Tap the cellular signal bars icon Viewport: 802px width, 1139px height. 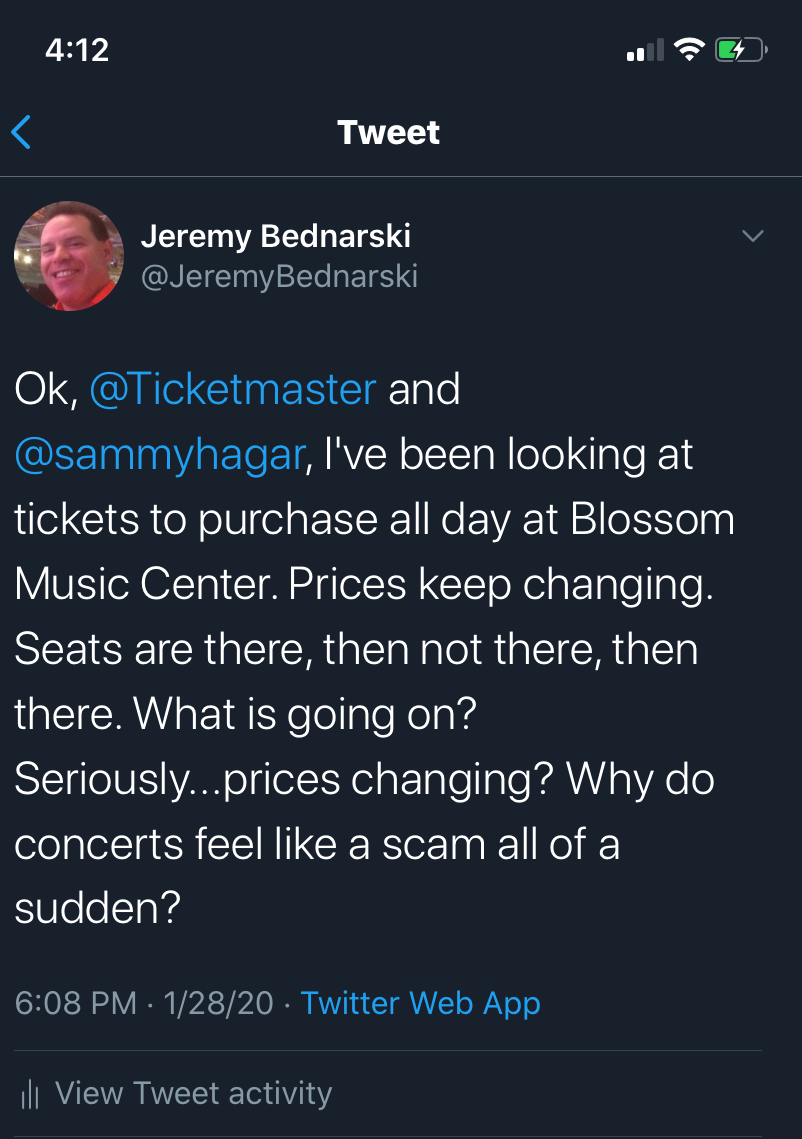pos(645,50)
